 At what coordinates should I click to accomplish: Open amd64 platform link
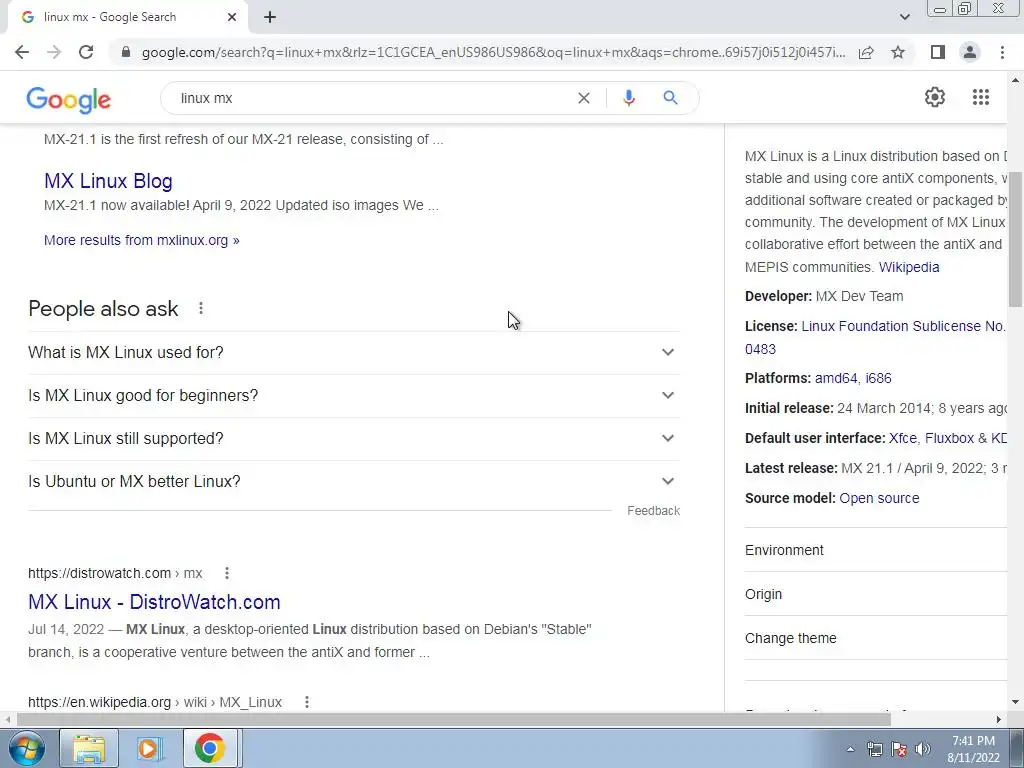coord(836,378)
